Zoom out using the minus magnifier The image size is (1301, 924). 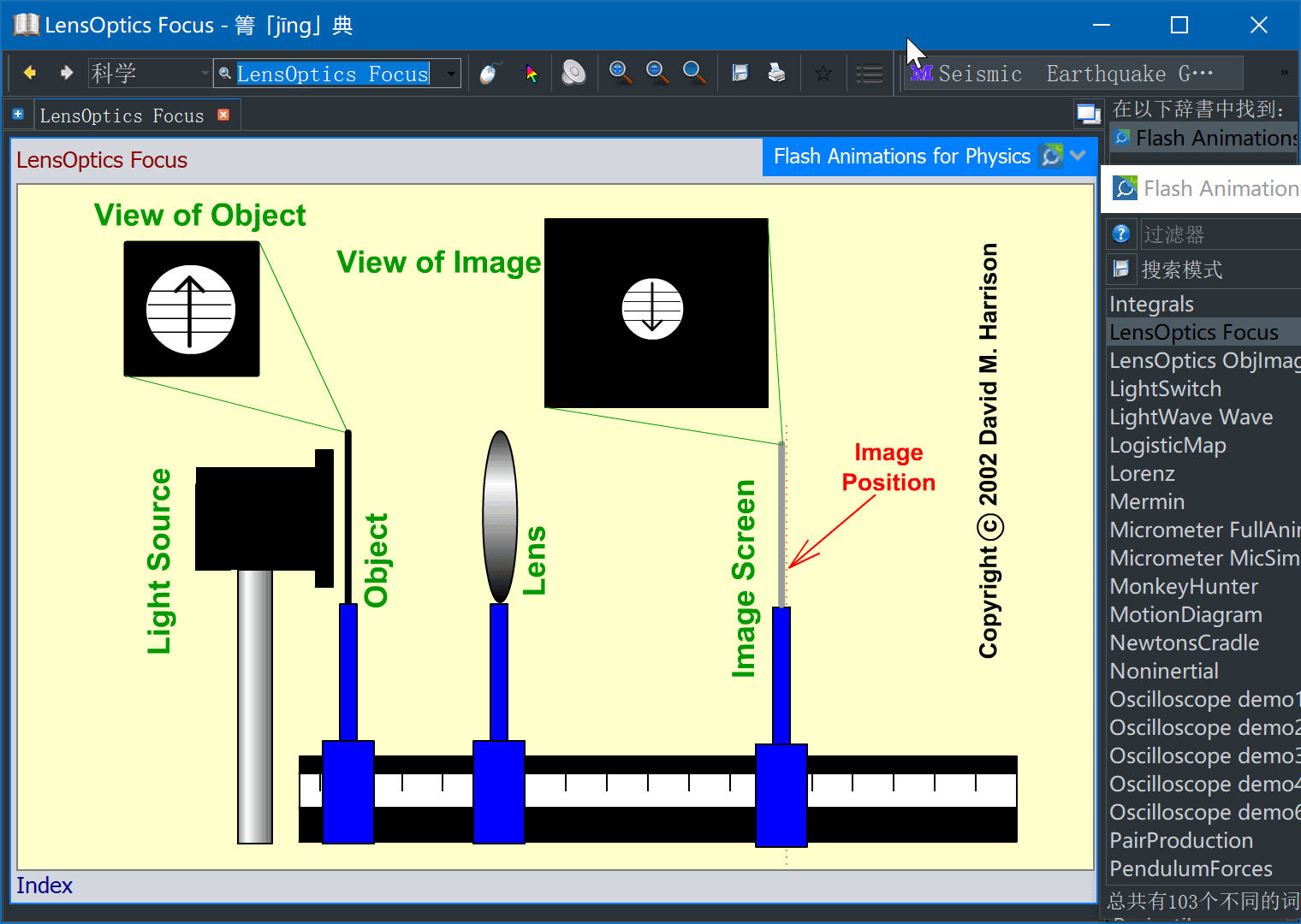tap(657, 74)
